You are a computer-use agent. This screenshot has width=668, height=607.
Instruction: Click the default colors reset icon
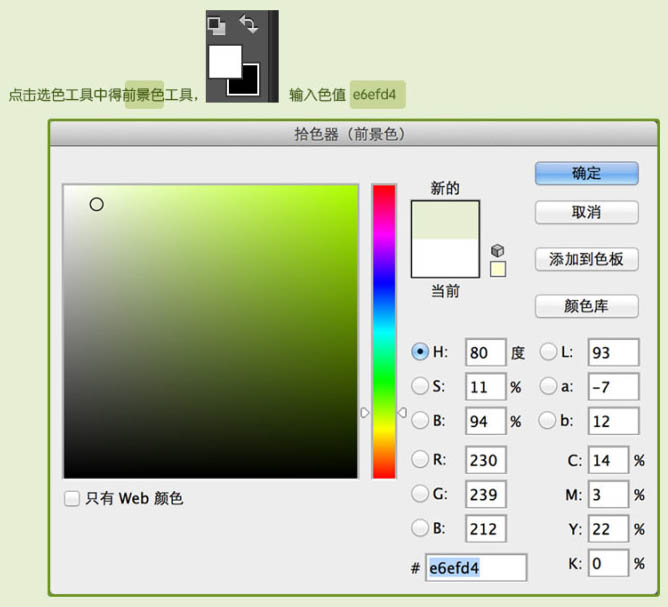point(216,26)
